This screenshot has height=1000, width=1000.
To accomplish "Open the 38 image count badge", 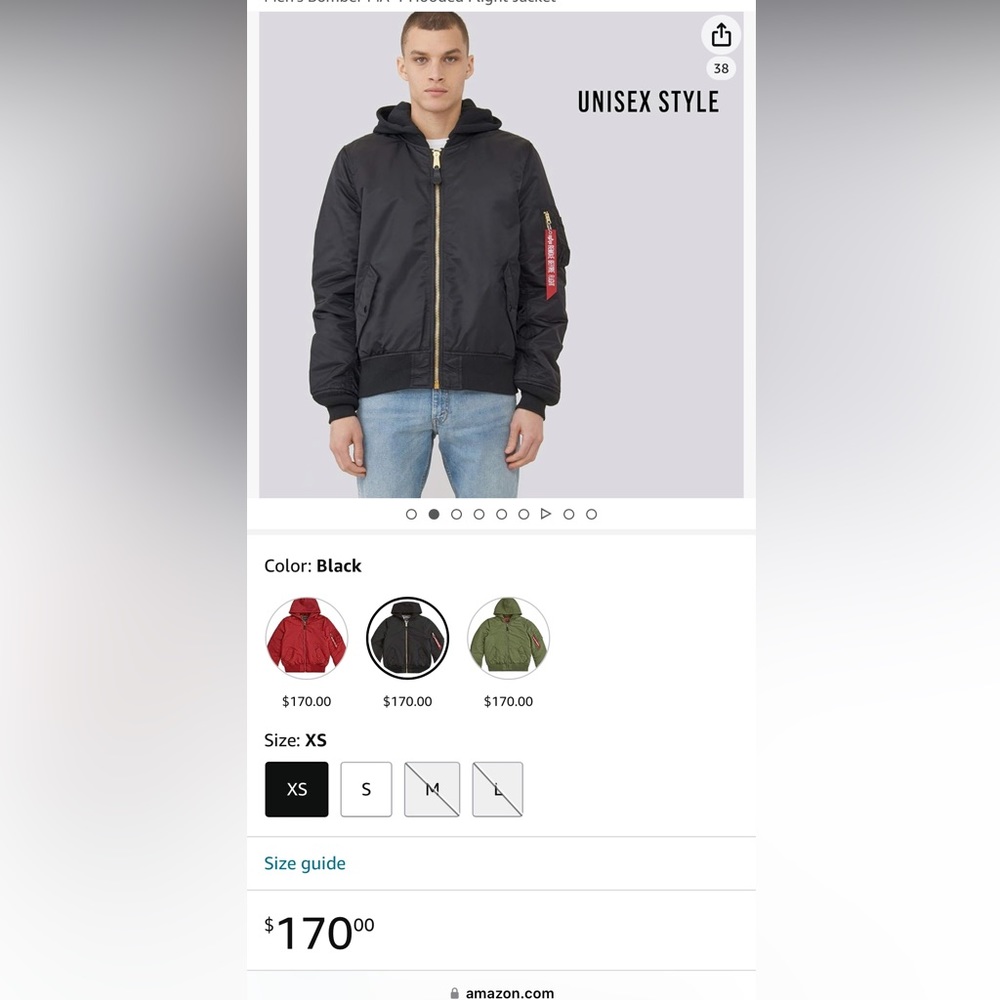I will pyautogui.click(x=721, y=68).
